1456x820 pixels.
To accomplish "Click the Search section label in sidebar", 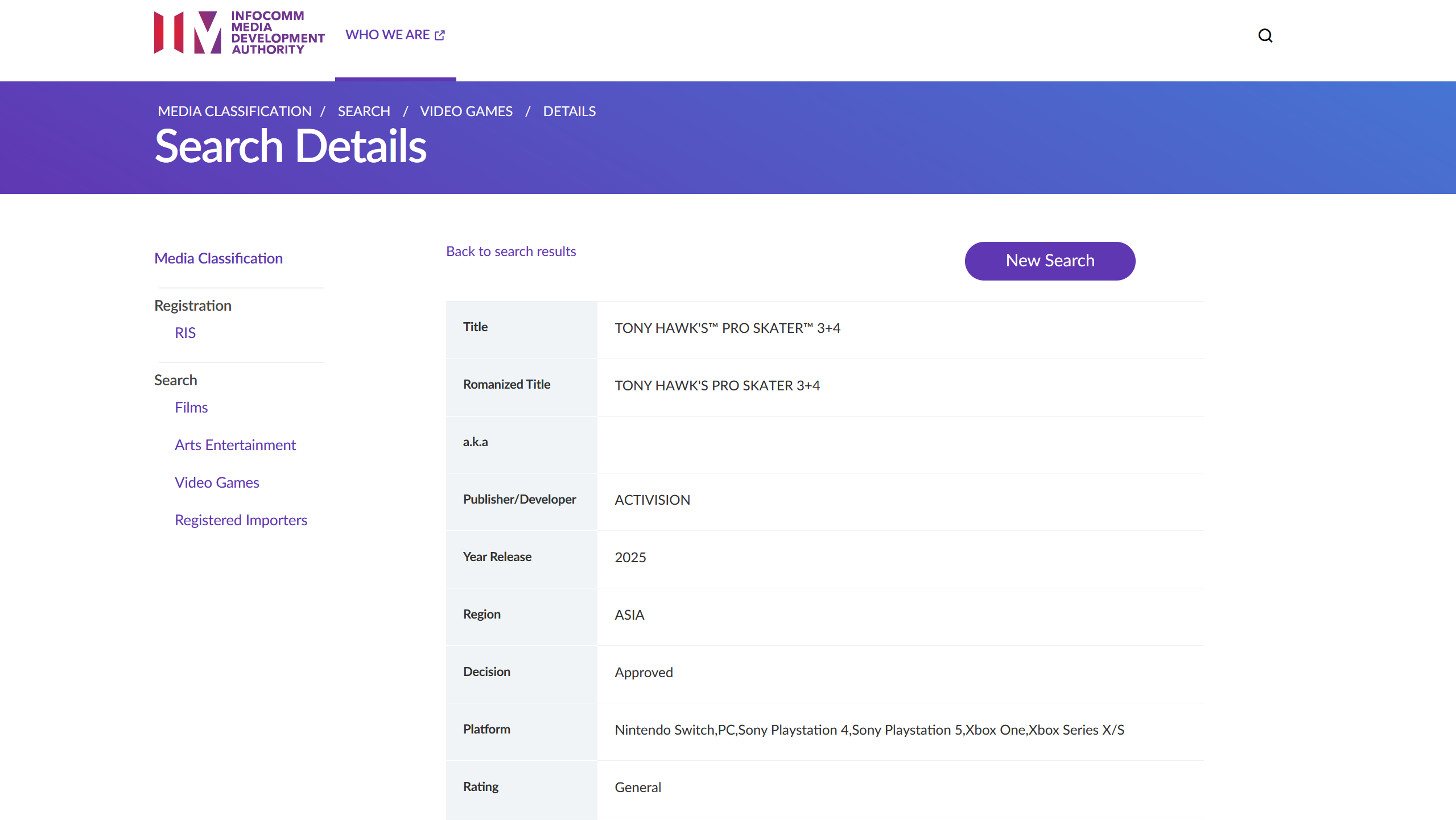I will pos(175,380).
